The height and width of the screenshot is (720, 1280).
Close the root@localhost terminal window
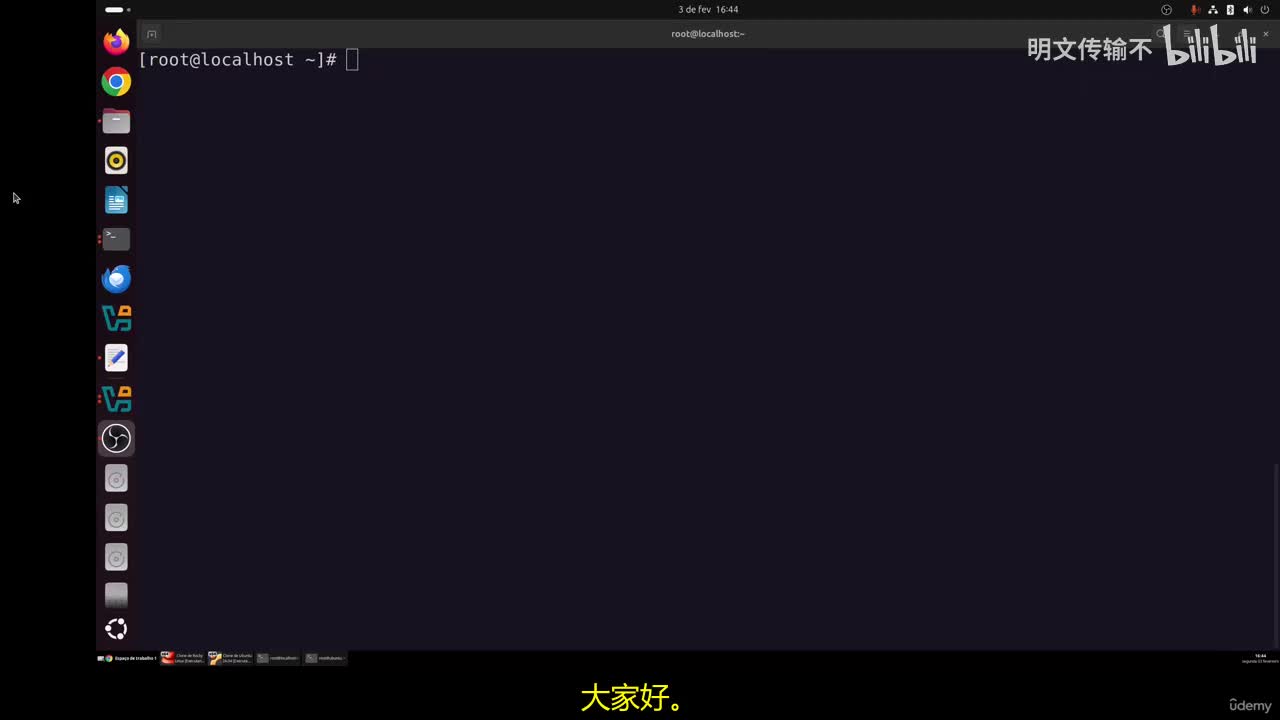[x=1265, y=34]
